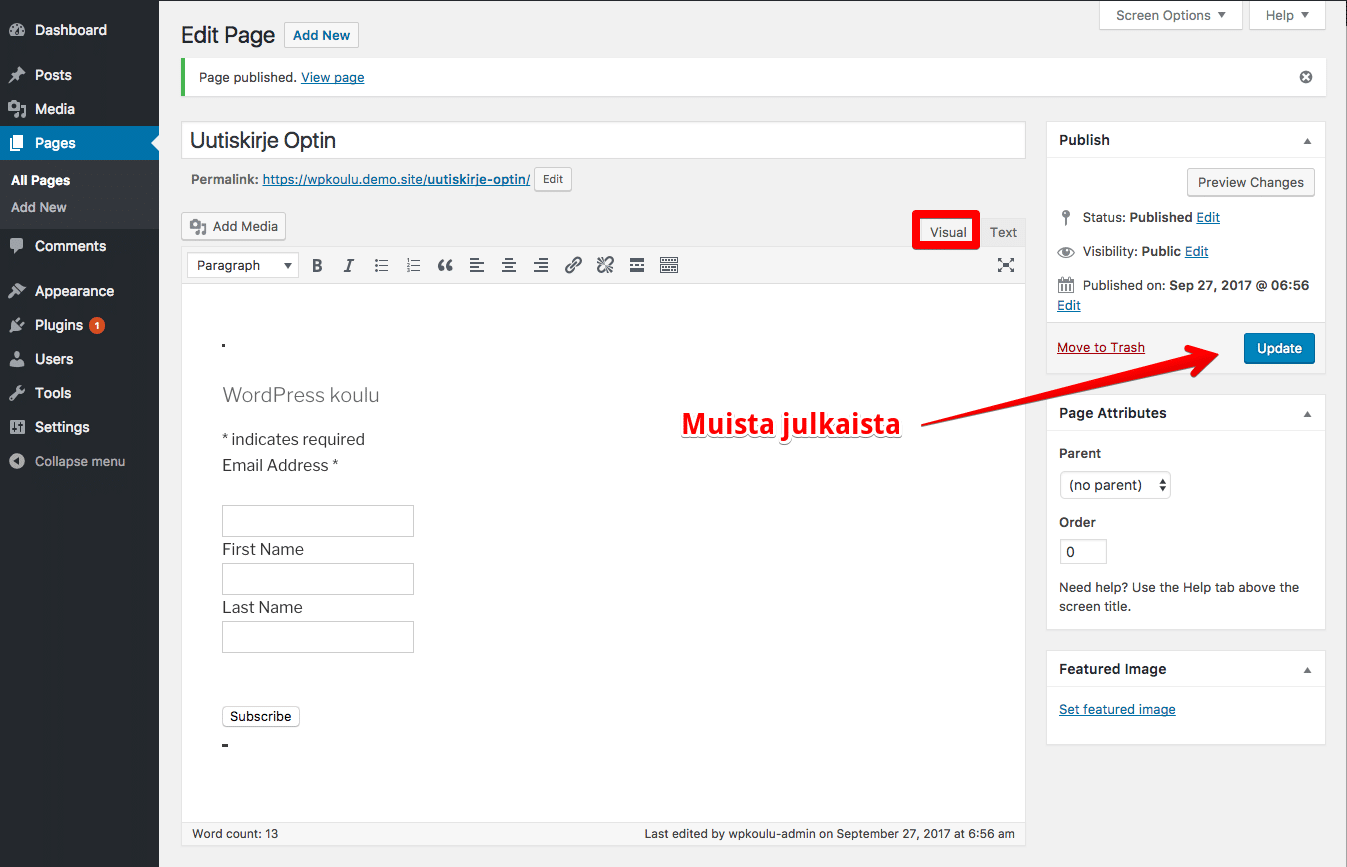Click the View page link
This screenshot has width=1347, height=867.
[333, 77]
